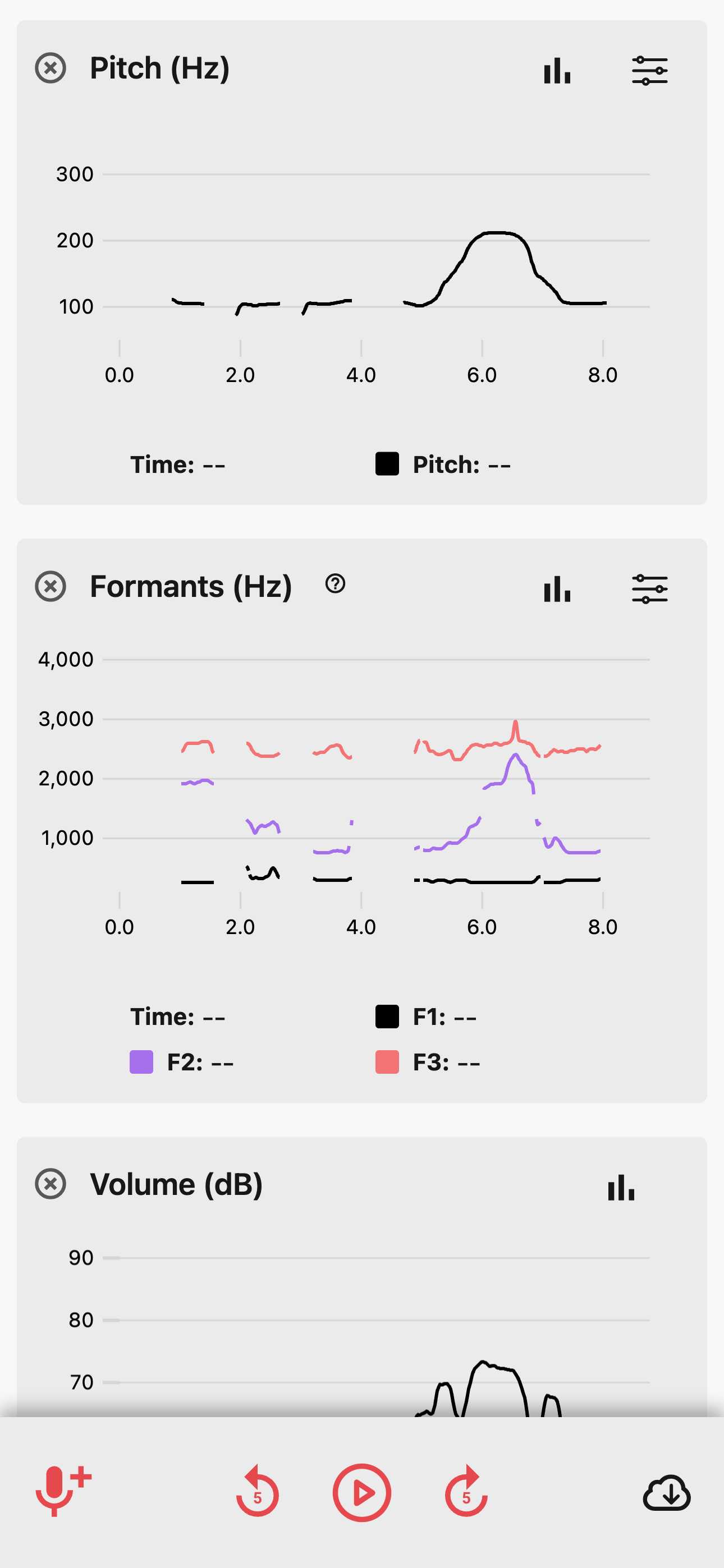This screenshot has width=724, height=1568.
Task: Open Pitch chart settings sliders
Action: pos(650,71)
